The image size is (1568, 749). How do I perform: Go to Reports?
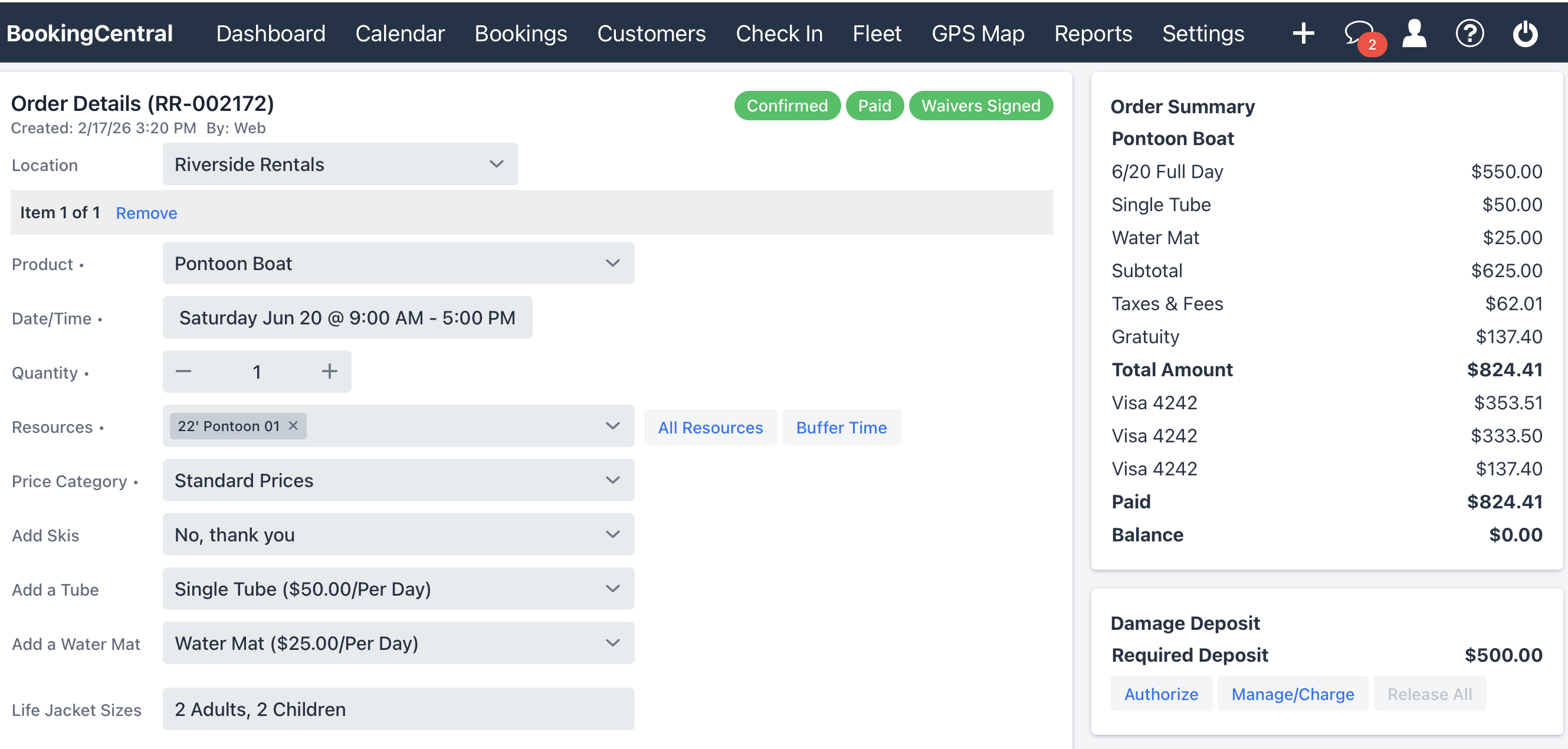pos(1093,34)
